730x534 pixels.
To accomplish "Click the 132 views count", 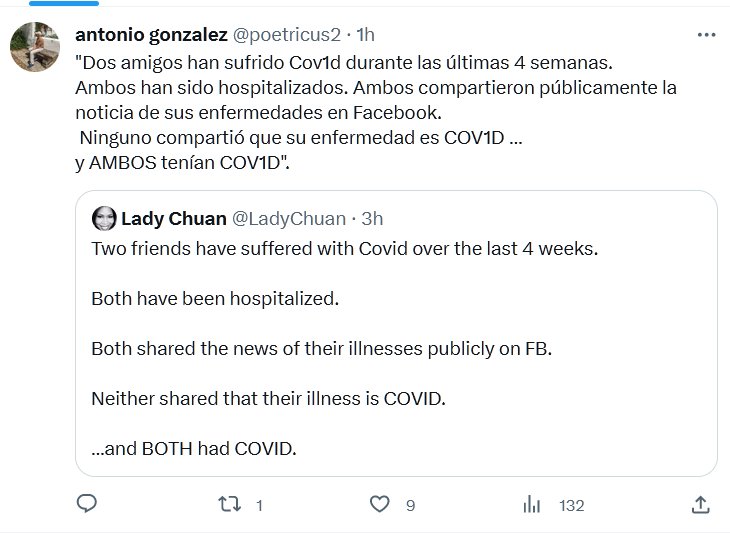I will [x=571, y=505].
